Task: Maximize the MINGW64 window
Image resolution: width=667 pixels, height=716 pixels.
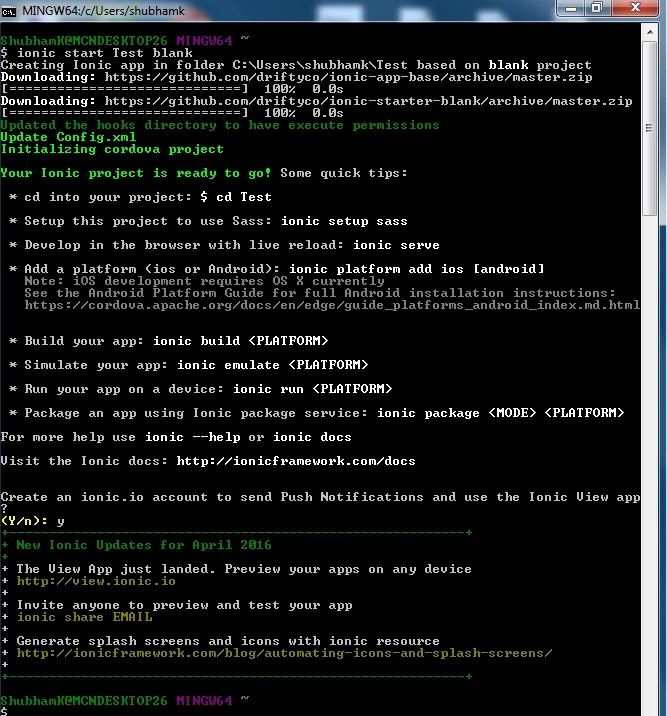Action: [x=596, y=8]
